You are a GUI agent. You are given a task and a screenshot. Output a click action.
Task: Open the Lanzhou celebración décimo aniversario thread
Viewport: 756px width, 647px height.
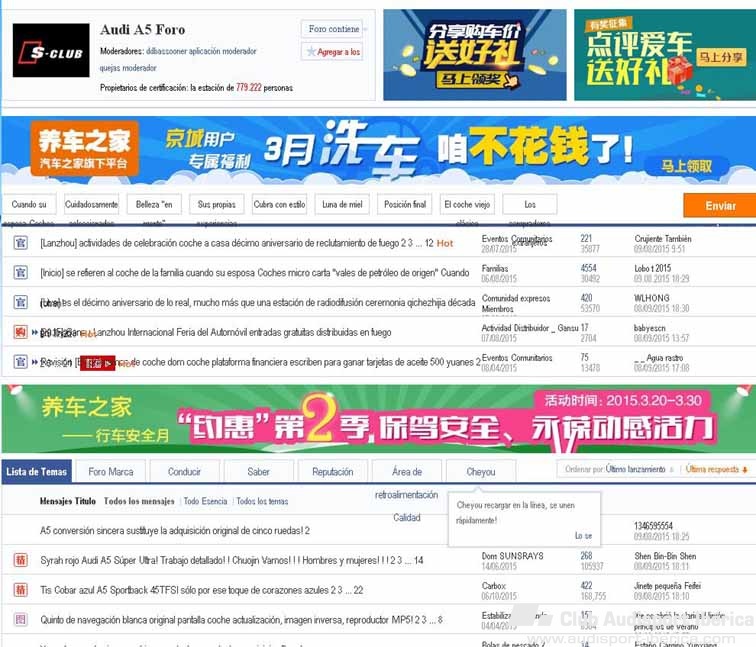tap(219, 243)
